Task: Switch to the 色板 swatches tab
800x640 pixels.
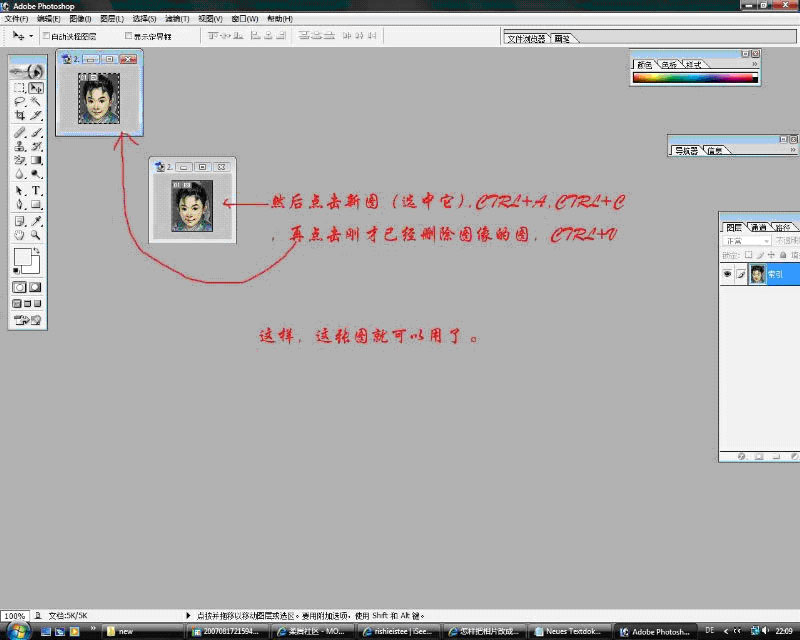Action: pyautogui.click(x=669, y=64)
